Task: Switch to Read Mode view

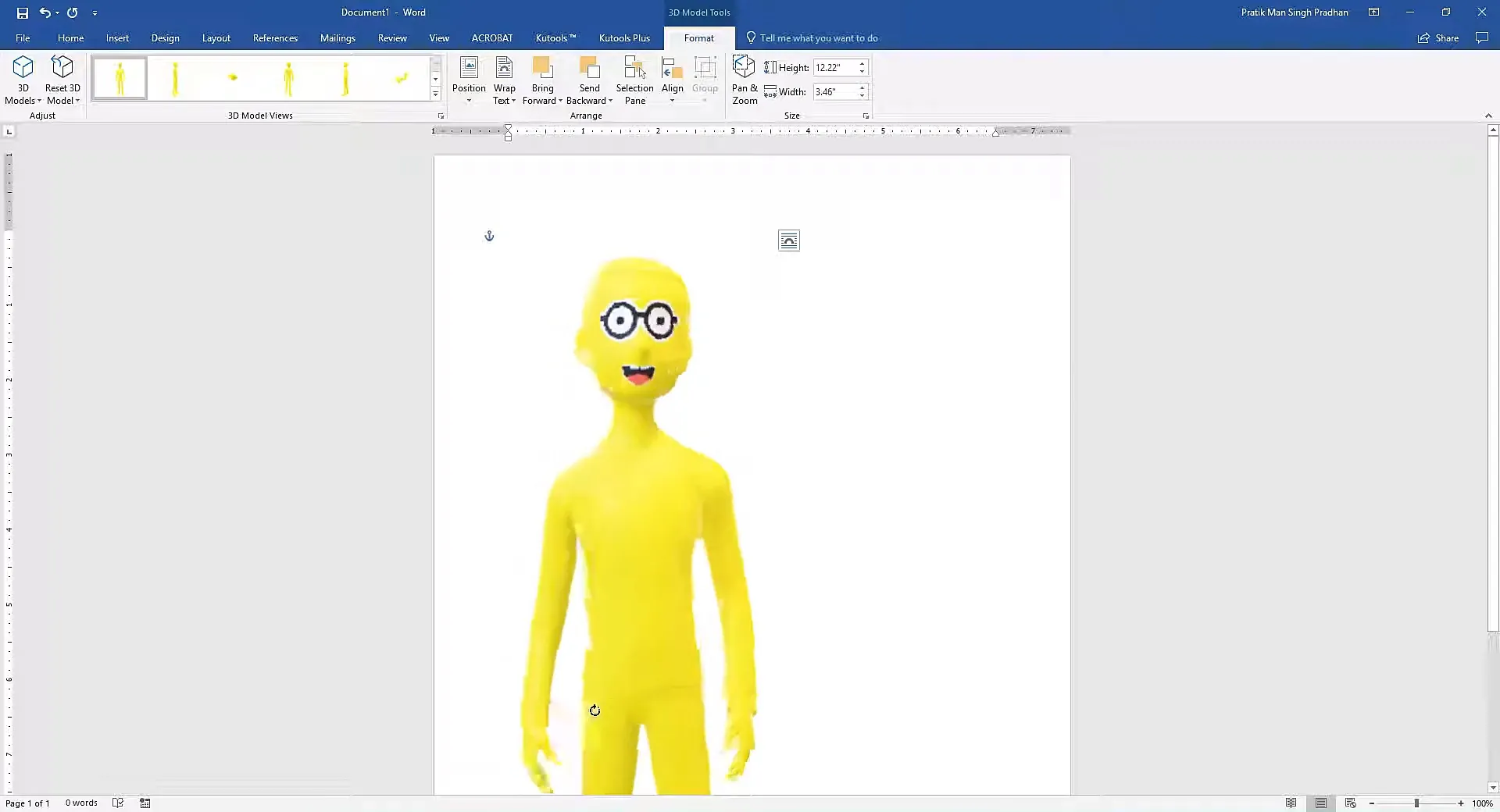Action: (x=1291, y=803)
